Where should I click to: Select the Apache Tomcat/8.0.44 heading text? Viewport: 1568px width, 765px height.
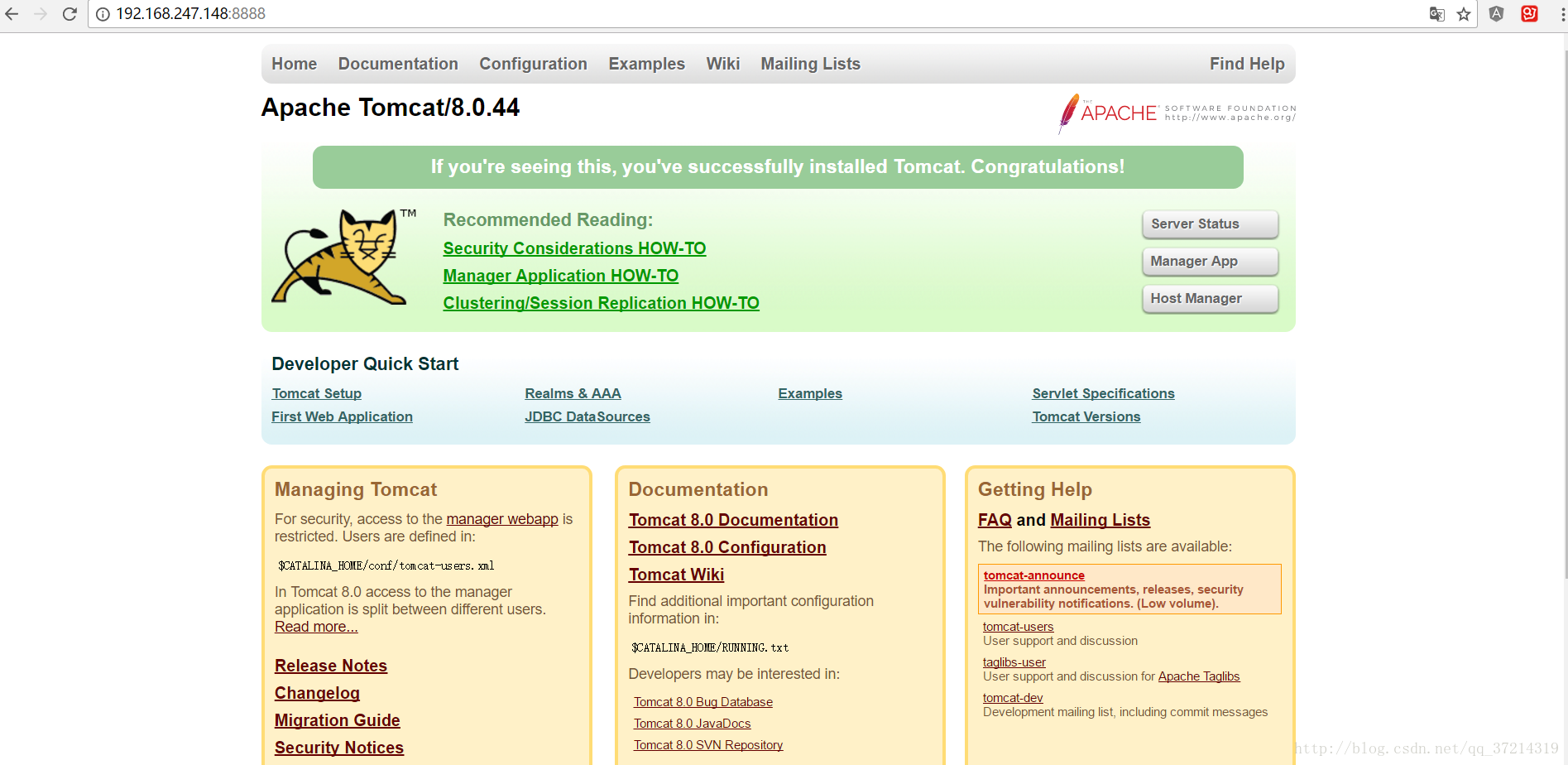click(391, 108)
